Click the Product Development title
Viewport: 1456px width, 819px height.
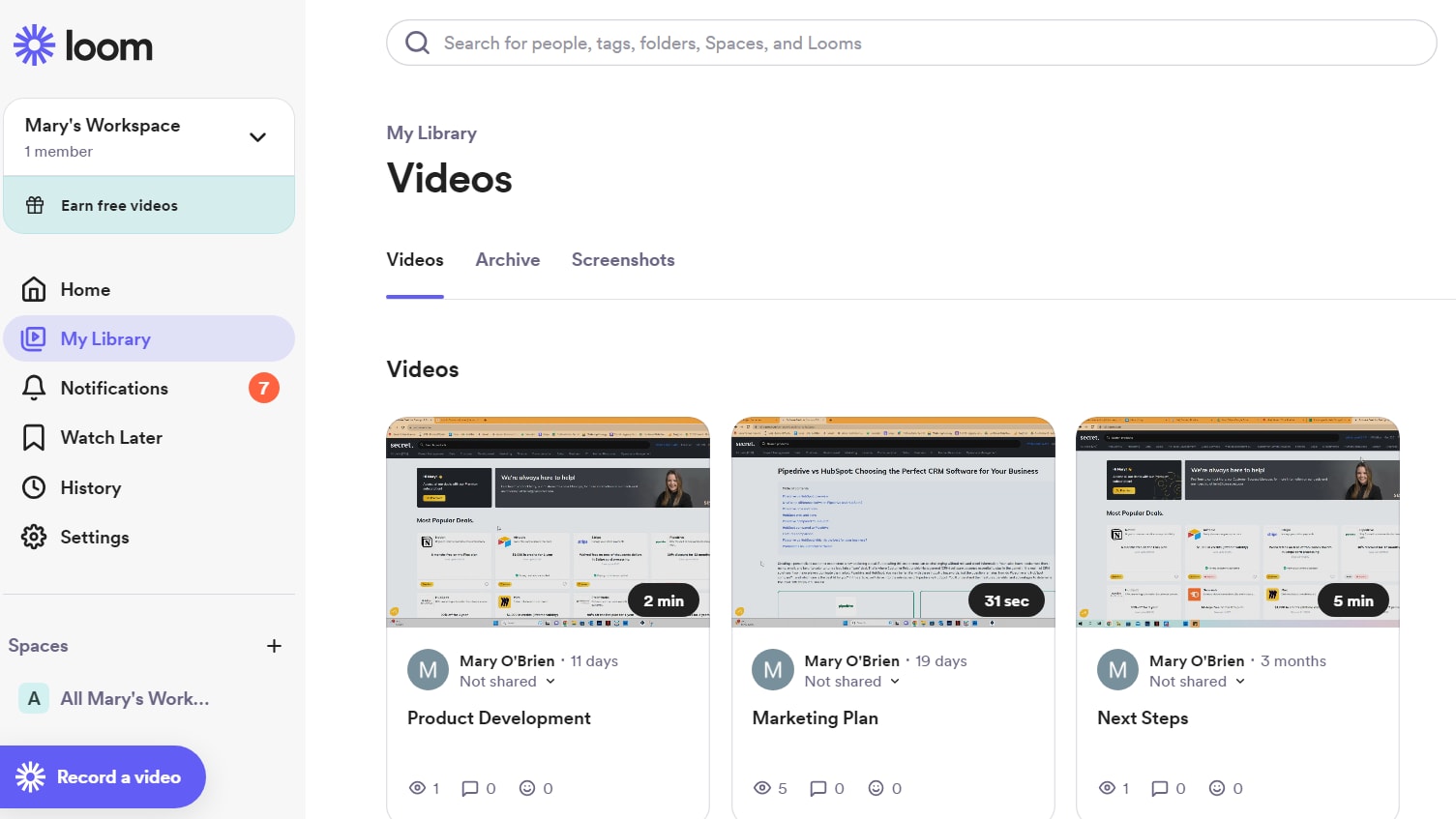pos(499,717)
